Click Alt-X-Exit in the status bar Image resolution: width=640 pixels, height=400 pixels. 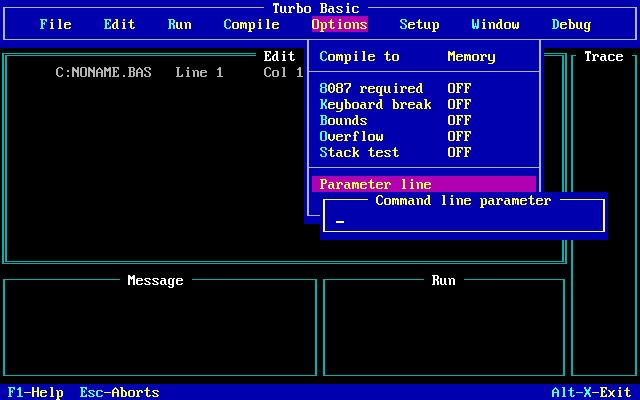click(591, 392)
